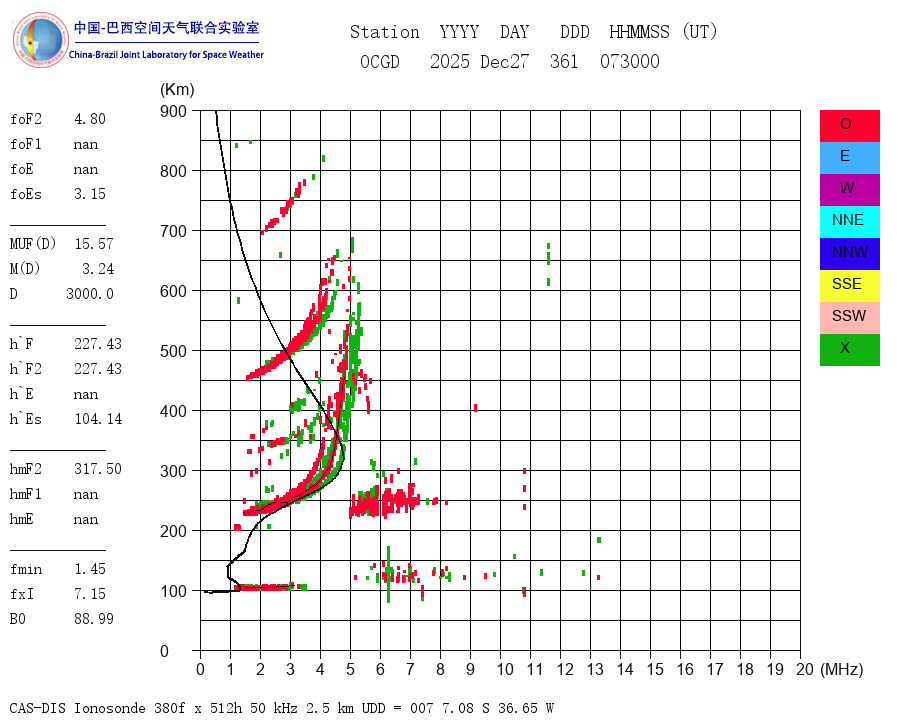The width and height of the screenshot is (900, 720).
Task: Click the foE label row
Action: (54, 169)
